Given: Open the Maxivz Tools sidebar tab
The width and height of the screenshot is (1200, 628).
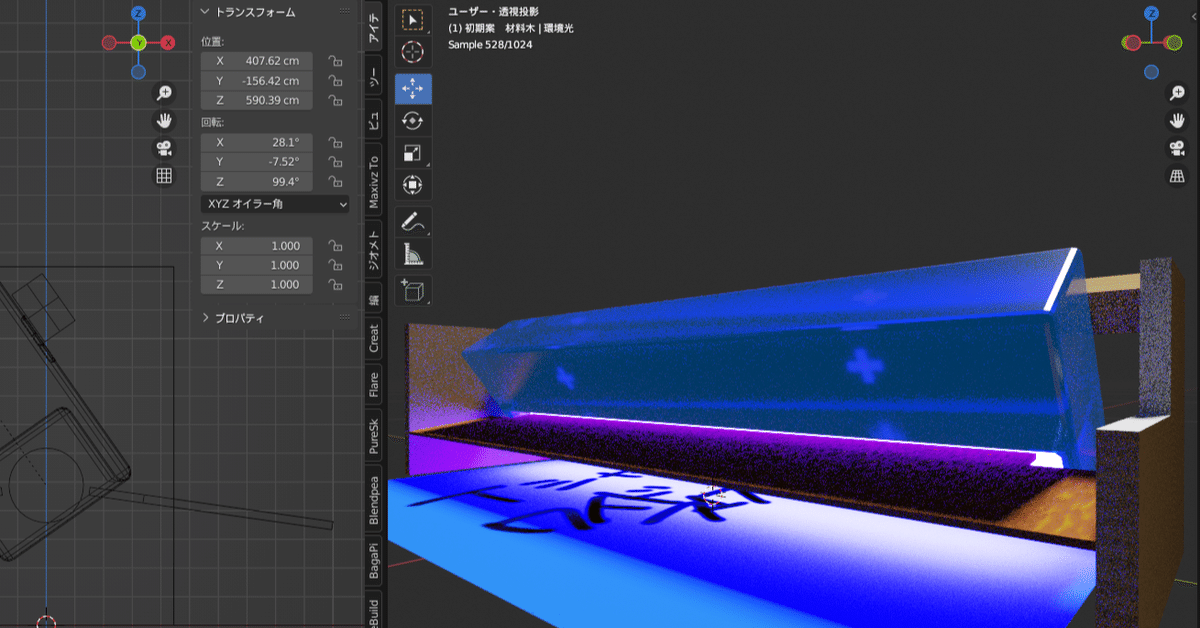Looking at the screenshot, I should 373,181.
